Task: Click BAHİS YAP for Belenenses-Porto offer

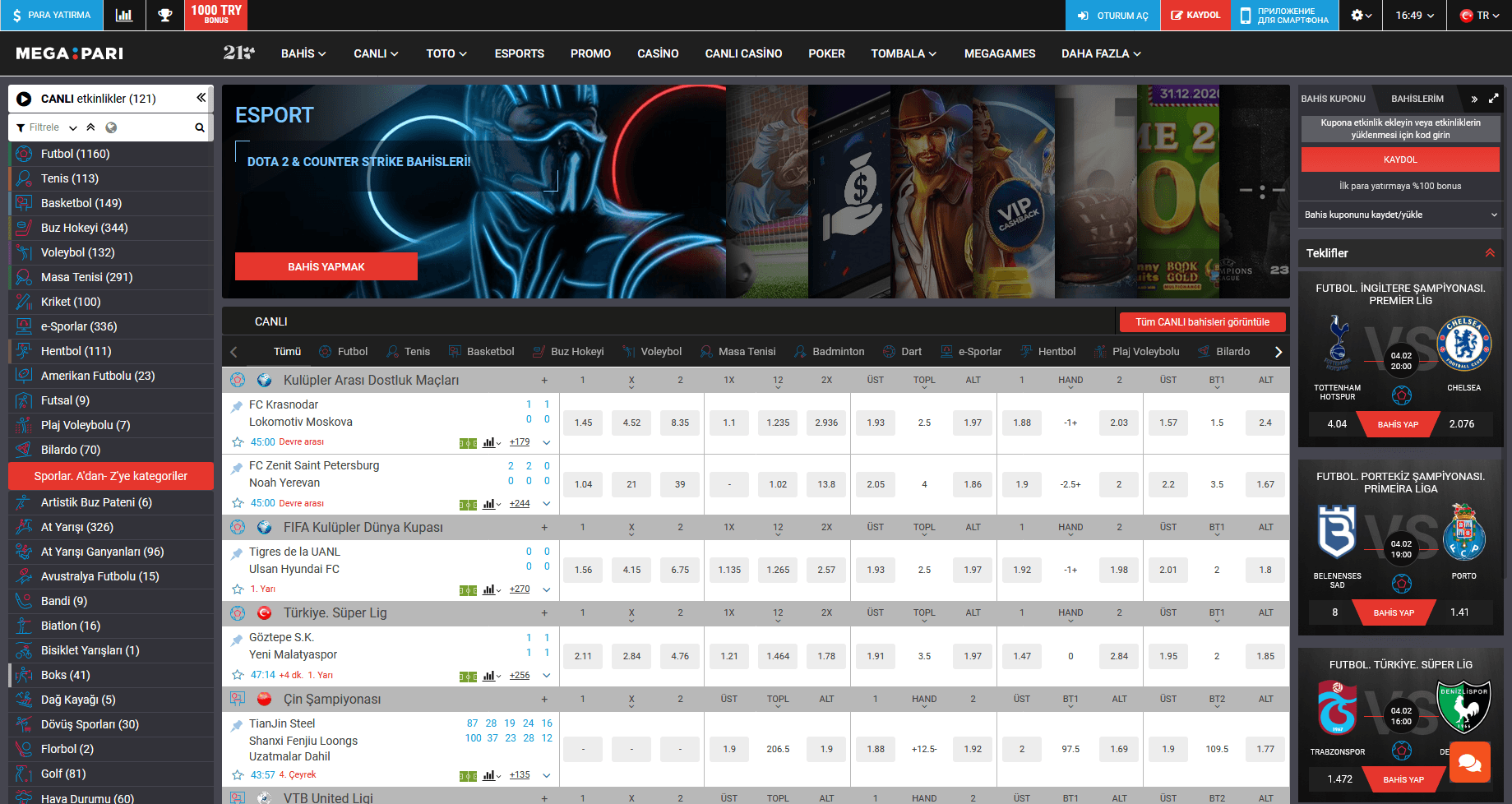Action: (x=1394, y=612)
